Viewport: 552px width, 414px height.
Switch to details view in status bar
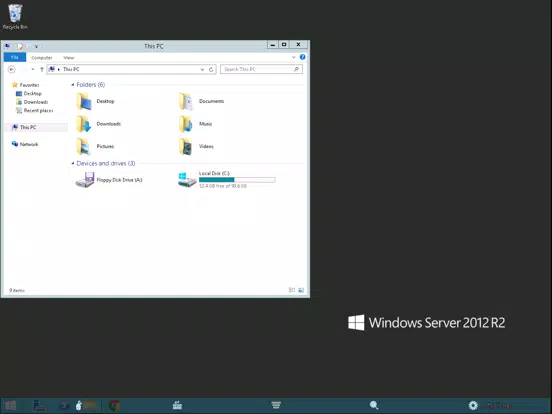click(292, 290)
